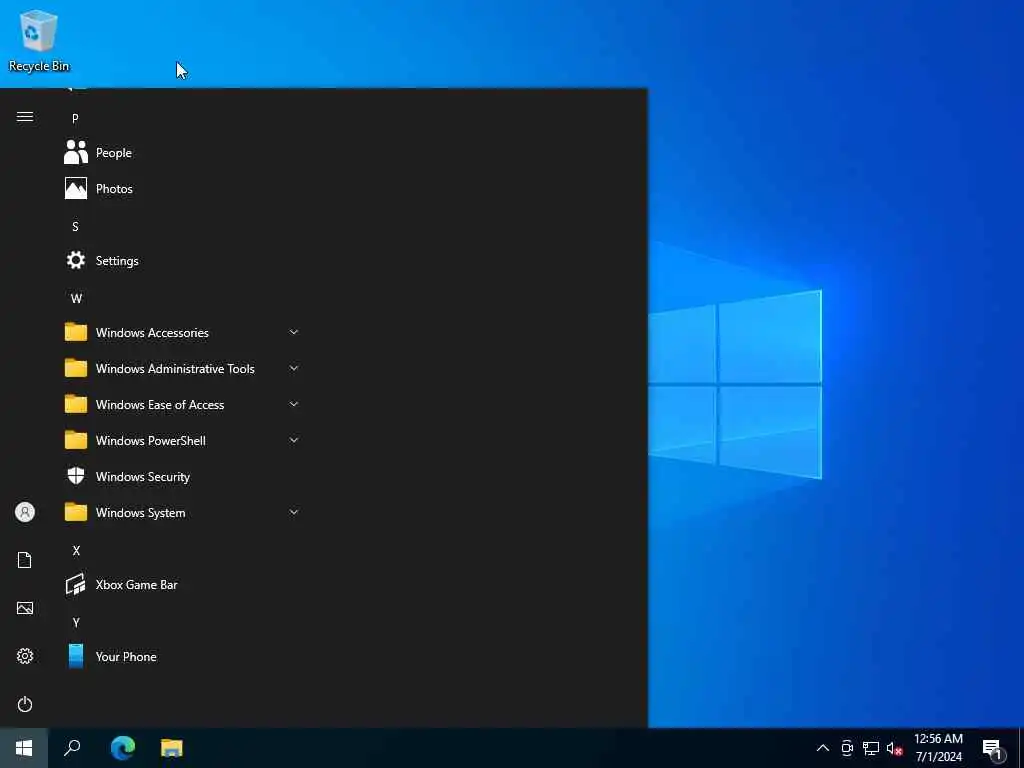Viewport: 1024px width, 768px height.
Task: Click the Power button in Start sidebar
Action: coord(25,704)
